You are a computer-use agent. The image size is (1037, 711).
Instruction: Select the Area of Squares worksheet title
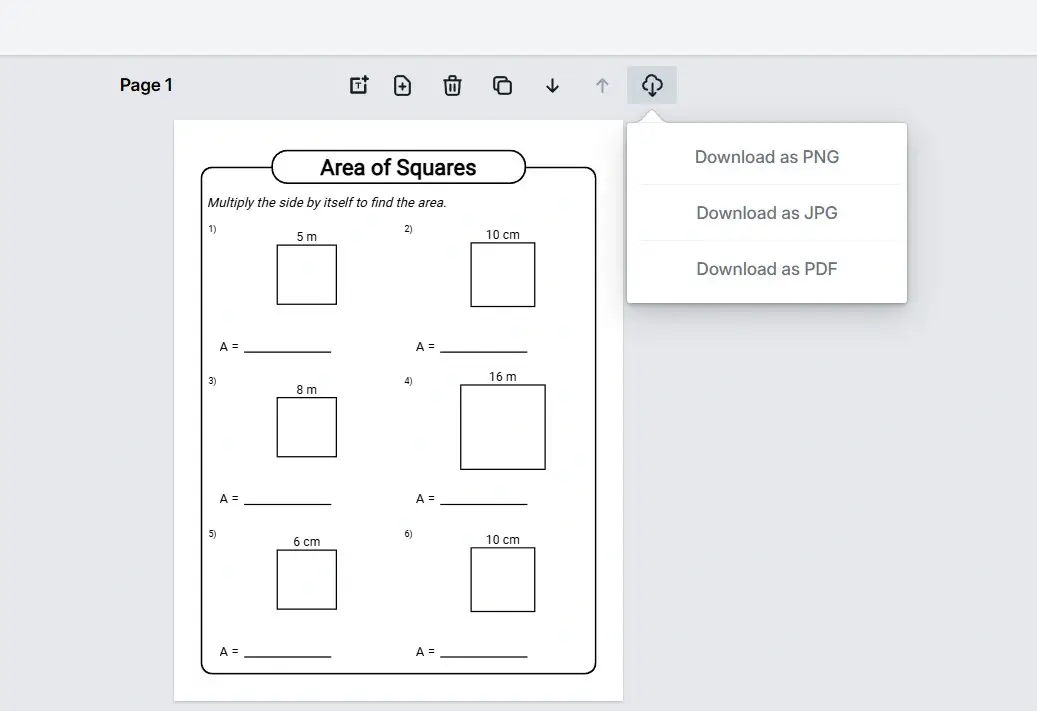click(x=398, y=167)
